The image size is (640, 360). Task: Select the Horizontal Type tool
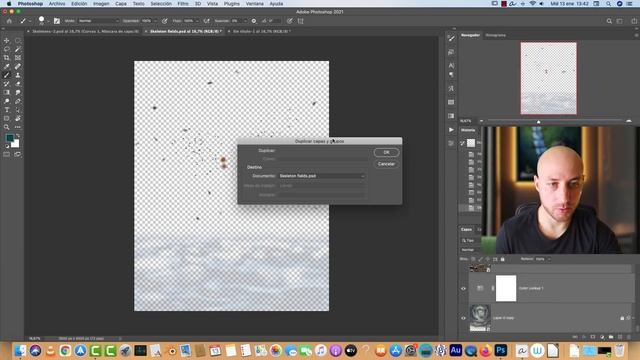7,110
